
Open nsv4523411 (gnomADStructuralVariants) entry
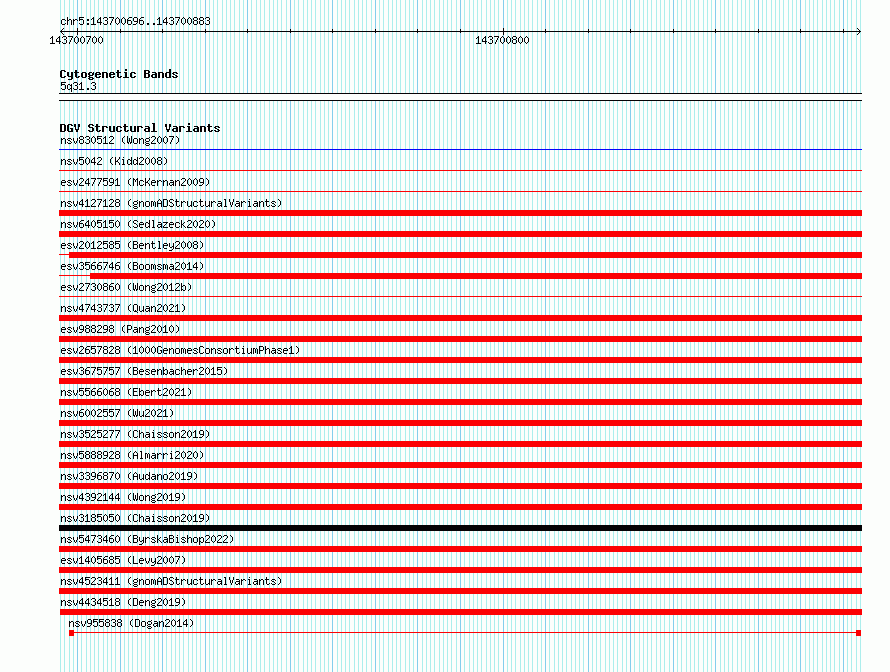pos(171,581)
